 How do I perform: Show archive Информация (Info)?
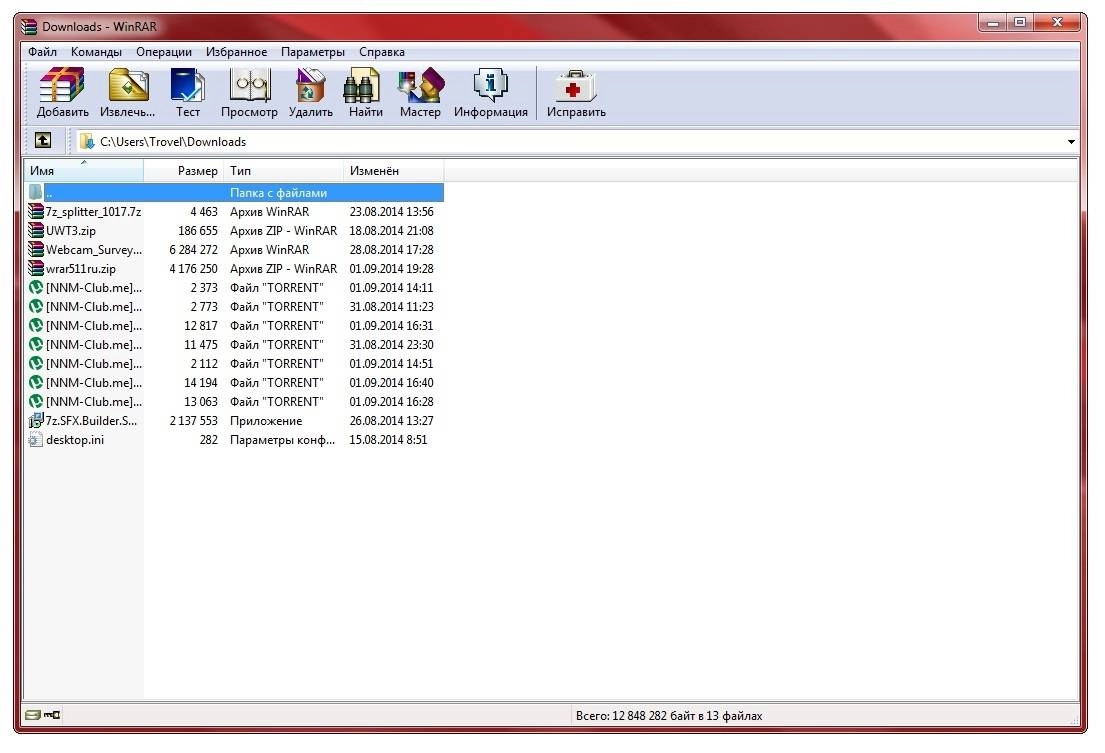(490, 92)
